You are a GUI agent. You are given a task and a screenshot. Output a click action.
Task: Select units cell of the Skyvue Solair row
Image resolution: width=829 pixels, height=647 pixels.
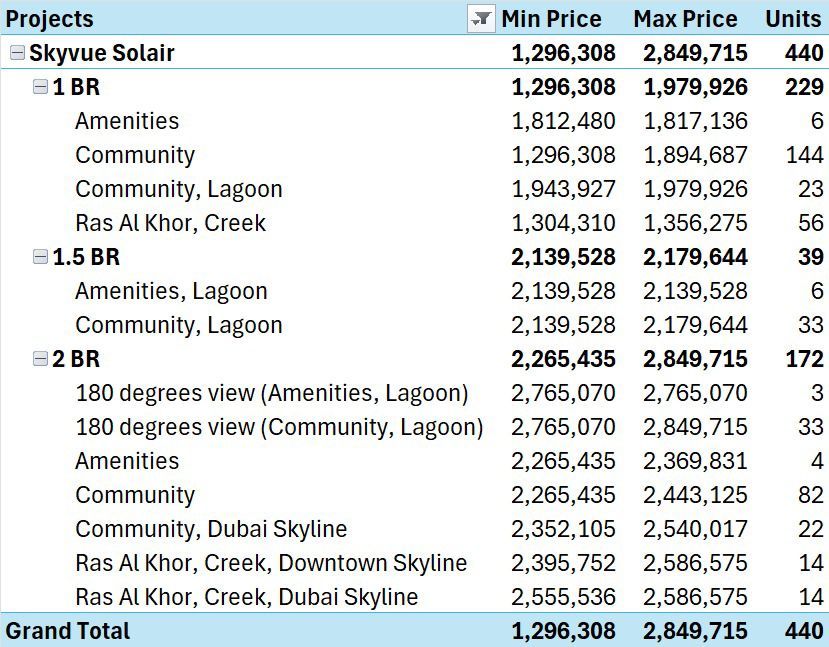[804, 53]
